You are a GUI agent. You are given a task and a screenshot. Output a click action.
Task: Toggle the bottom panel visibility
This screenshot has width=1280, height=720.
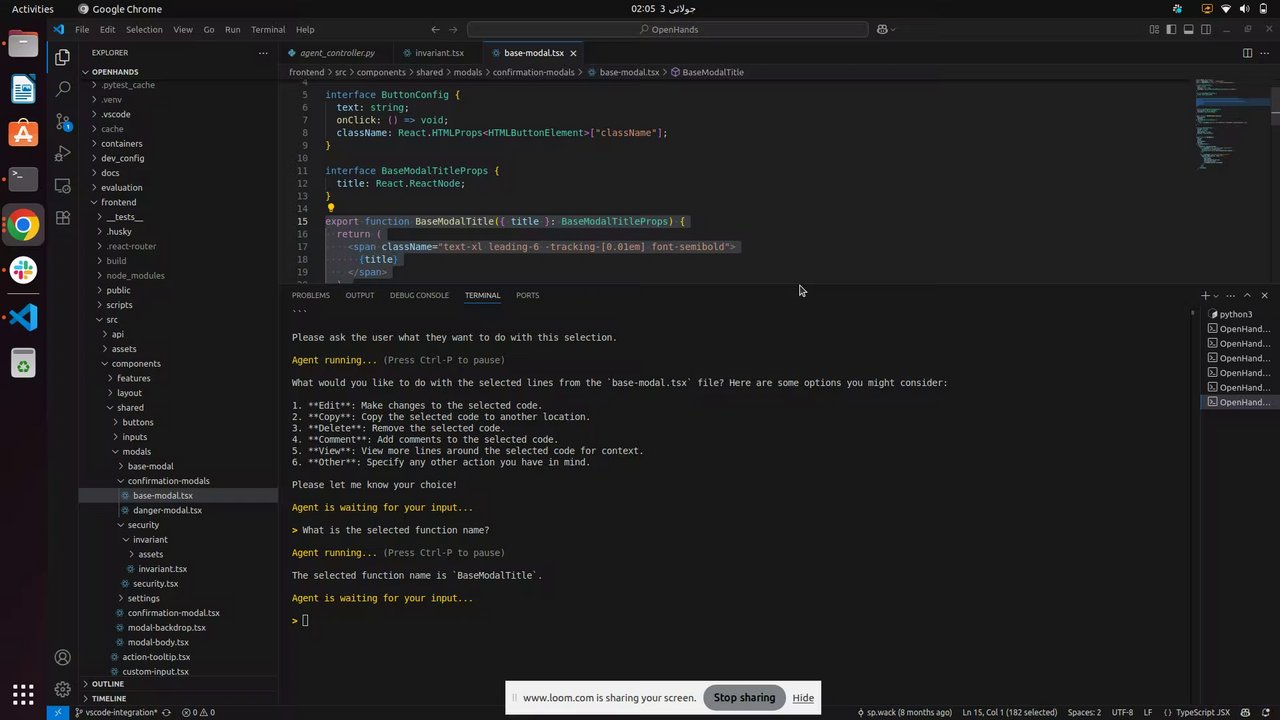click(1189, 30)
